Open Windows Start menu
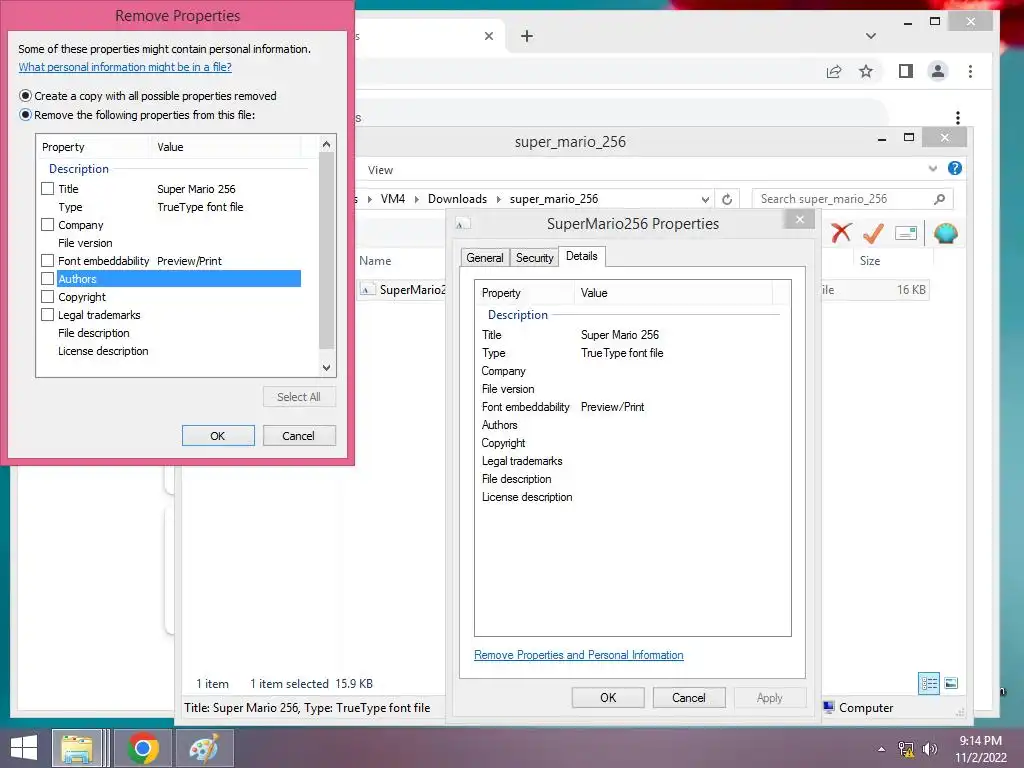The image size is (1024, 768). point(24,748)
